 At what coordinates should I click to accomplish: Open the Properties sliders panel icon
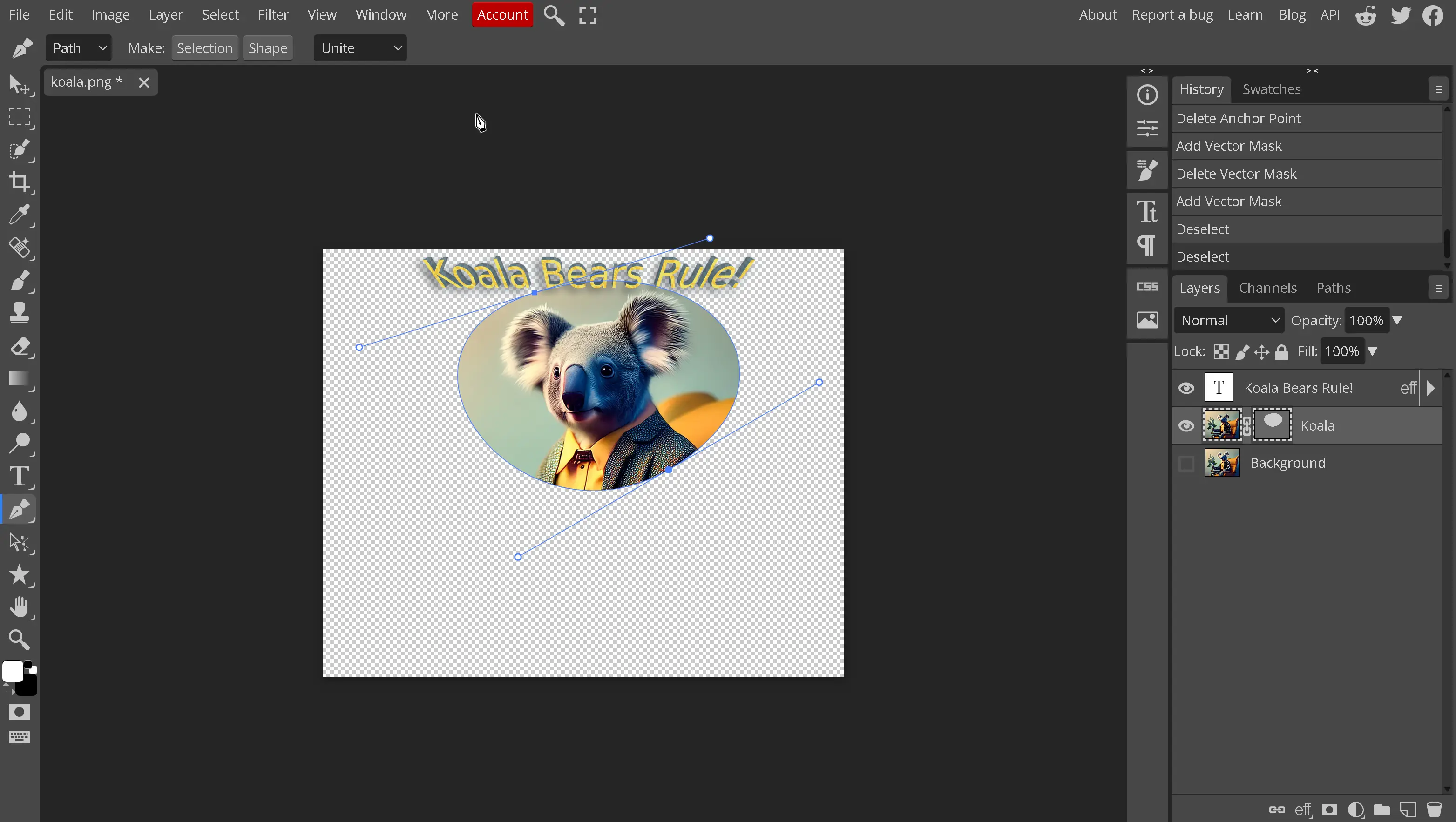[x=1147, y=128]
